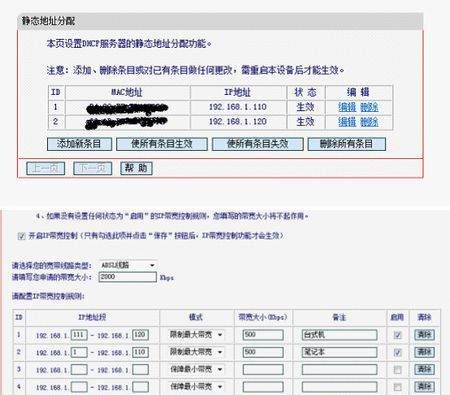The width and height of the screenshot is (450, 395).
Task: Clear rule 2 with its 清除 button
Action: (424, 352)
